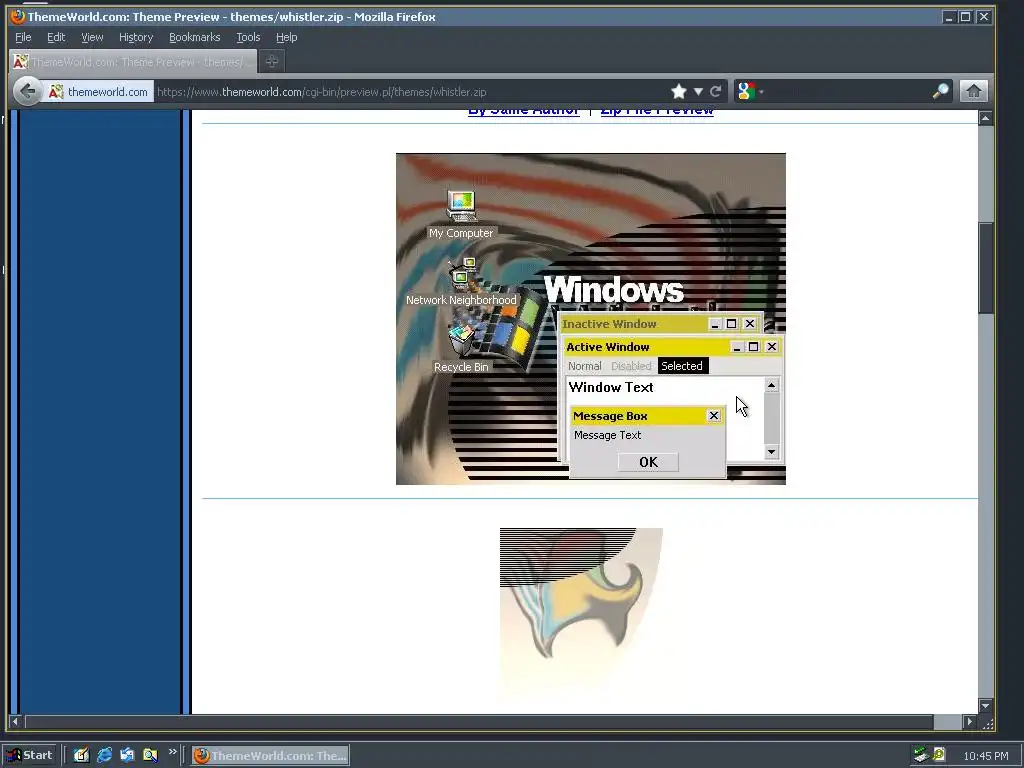Launch Show Desktop quick launch icon
This screenshot has height=768, width=1024.
click(x=81, y=755)
